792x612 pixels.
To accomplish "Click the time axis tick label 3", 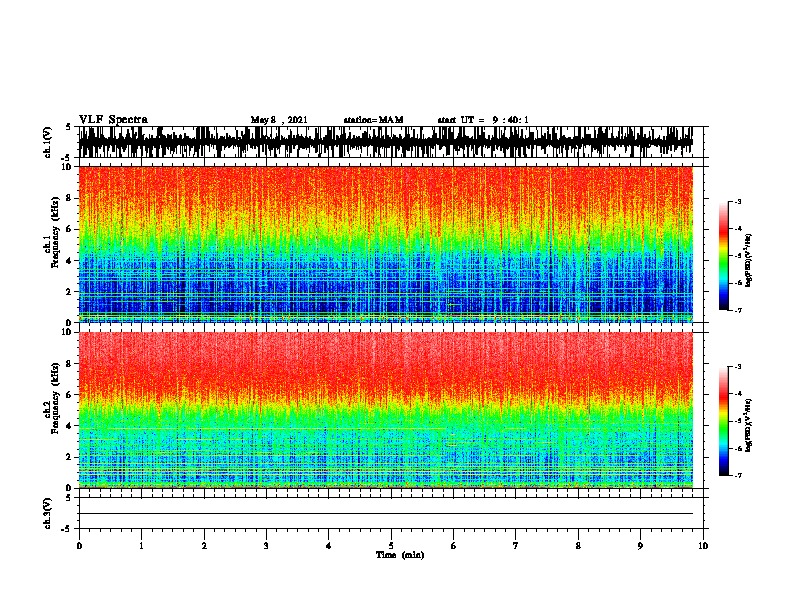I will [x=266, y=546].
